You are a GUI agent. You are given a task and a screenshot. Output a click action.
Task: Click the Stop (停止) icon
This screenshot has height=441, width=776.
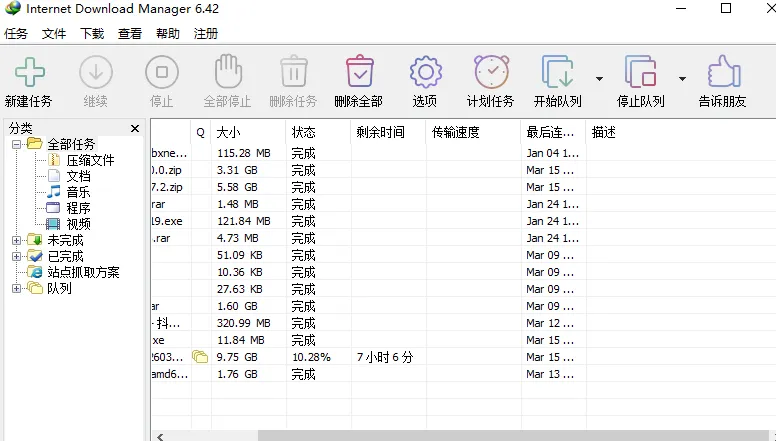pos(162,72)
